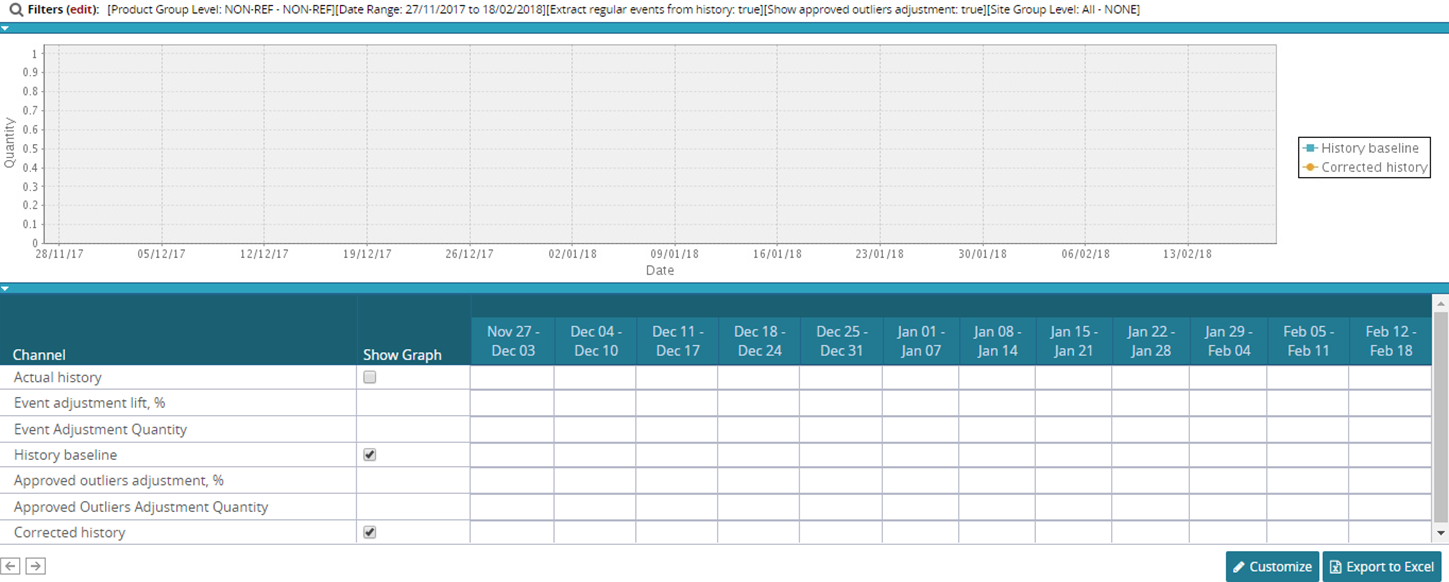Click the previous page left arrow
This screenshot has width=1449, height=582.
click(11, 567)
